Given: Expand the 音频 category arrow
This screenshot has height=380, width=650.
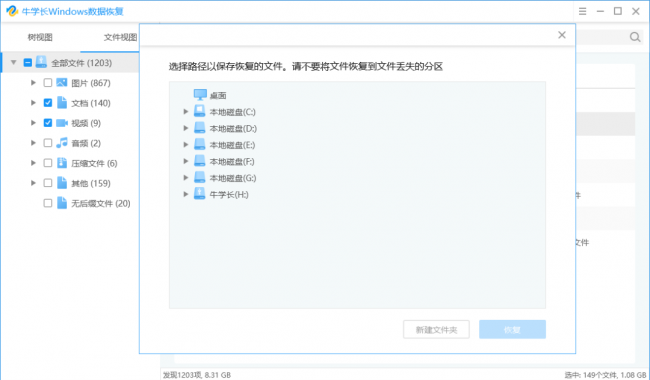Looking at the screenshot, I should (x=34, y=143).
